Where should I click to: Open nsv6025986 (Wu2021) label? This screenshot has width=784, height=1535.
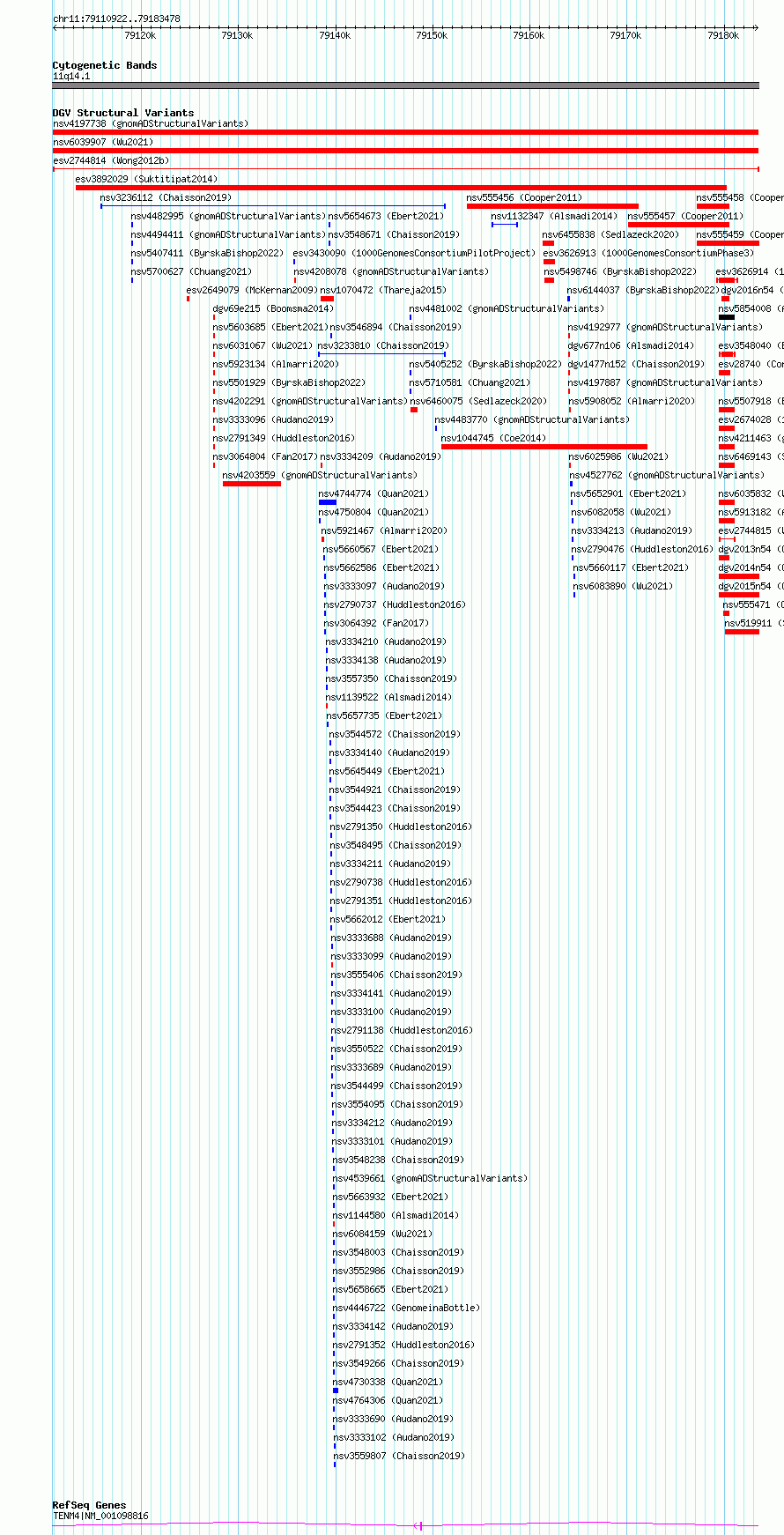pos(618,456)
